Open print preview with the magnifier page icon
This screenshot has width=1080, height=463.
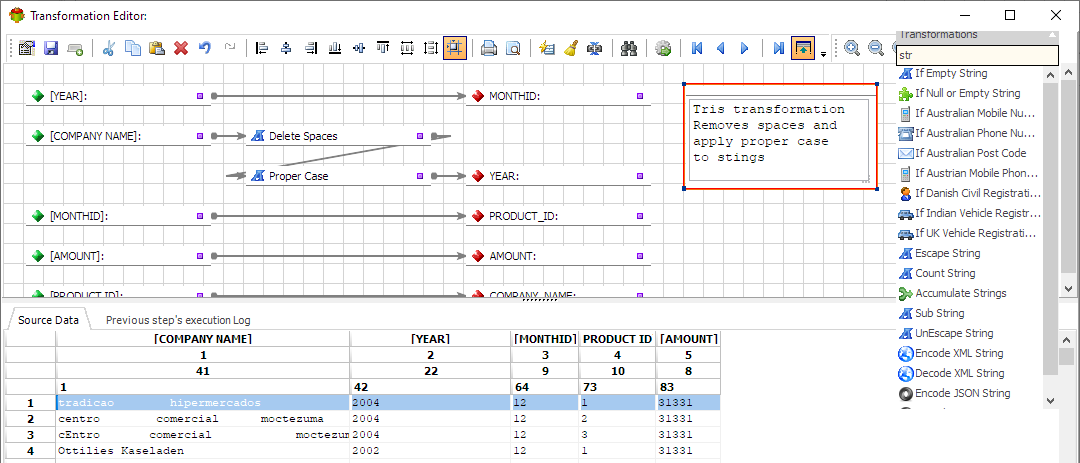[x=513, y=48]
